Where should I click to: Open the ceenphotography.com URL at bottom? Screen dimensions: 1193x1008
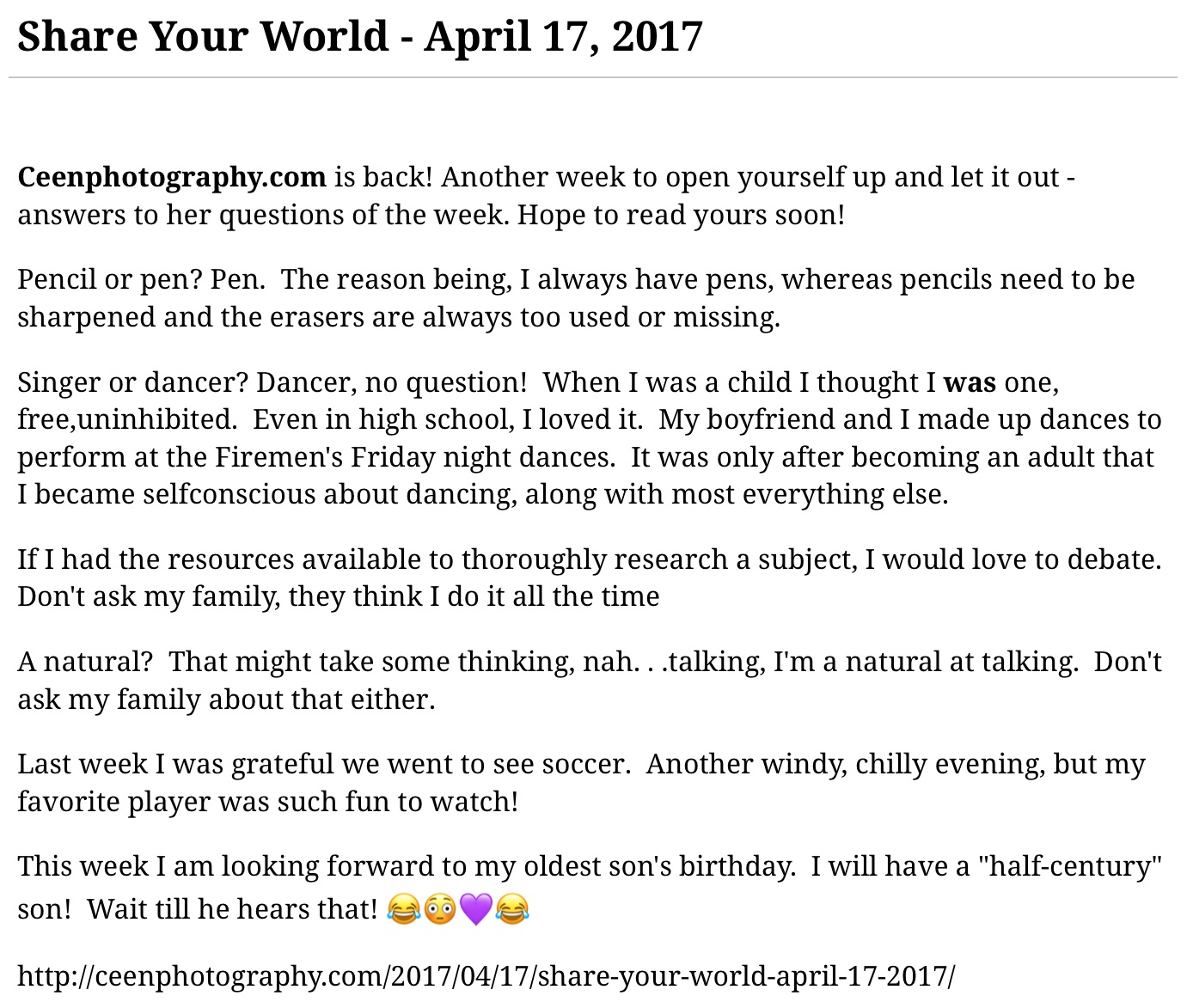pyautogui.click(x=486, y=975)
